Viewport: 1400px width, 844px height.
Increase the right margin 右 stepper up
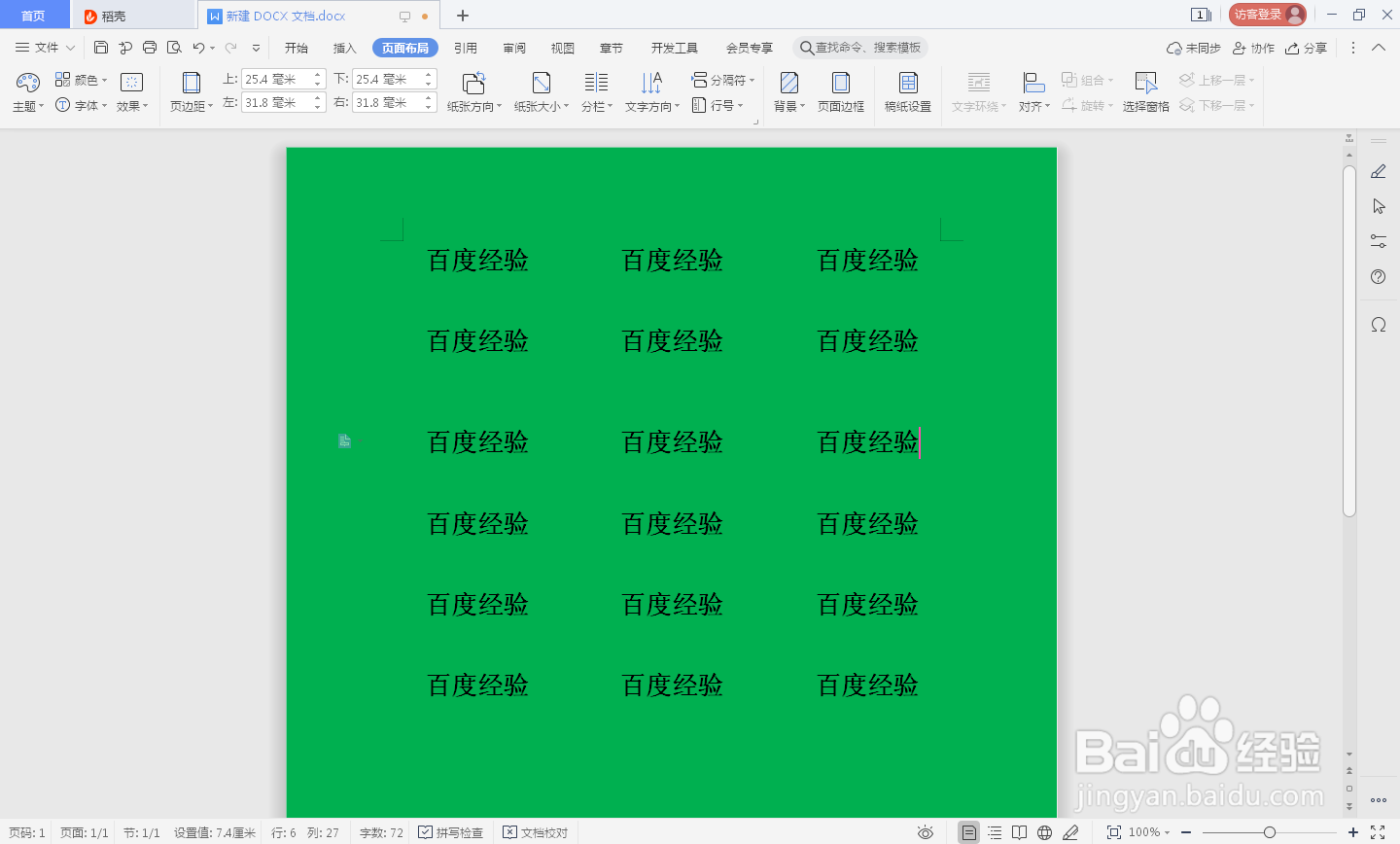click(429, 97)
